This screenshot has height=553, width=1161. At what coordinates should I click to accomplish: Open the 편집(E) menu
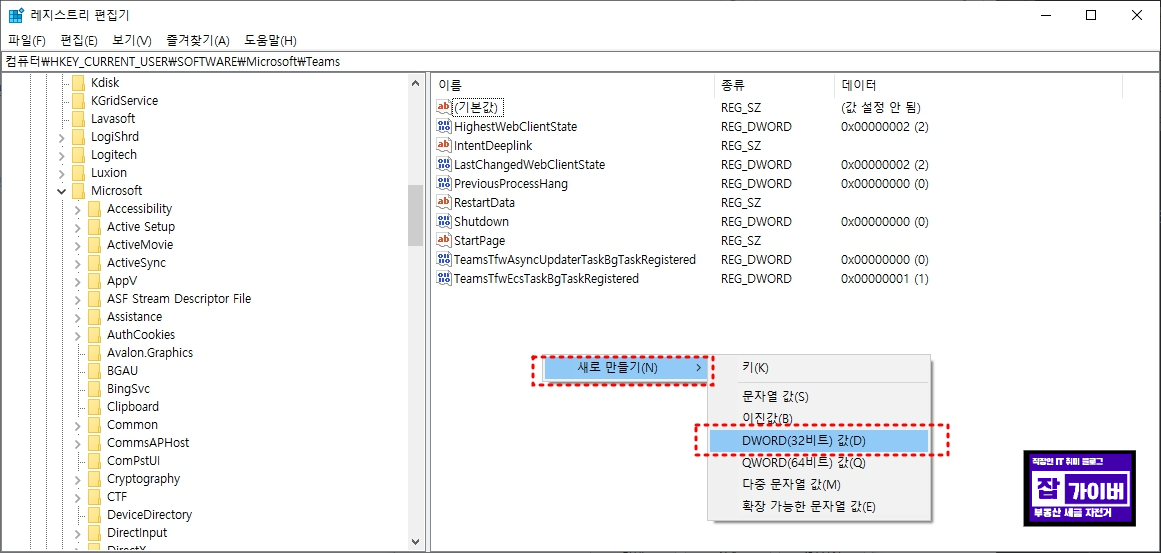click(x=79, y=40)
